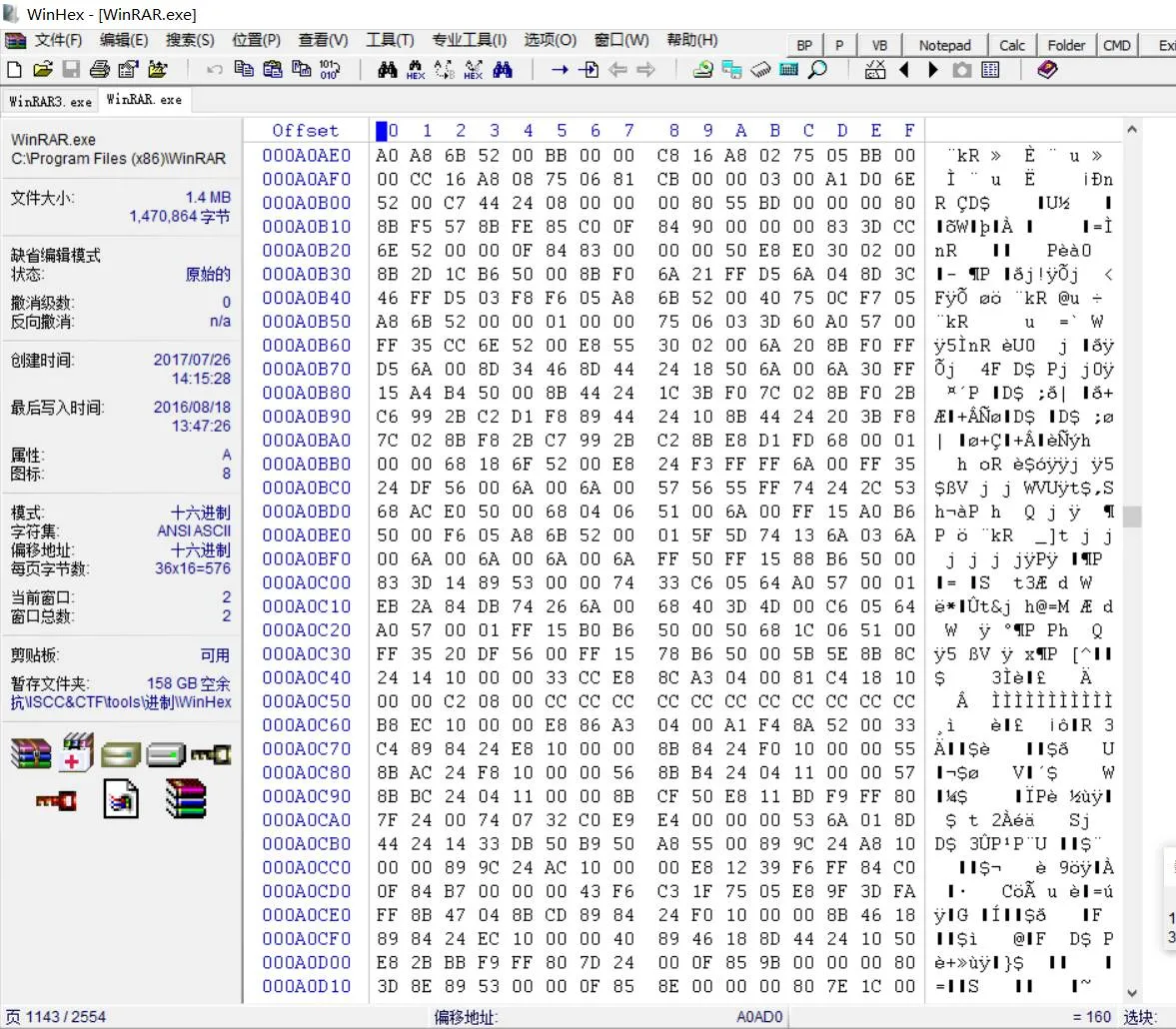This screenshot has width=1176, height=1029.
Task: Open the 帮助(H) menu
Action: point(692,40)
